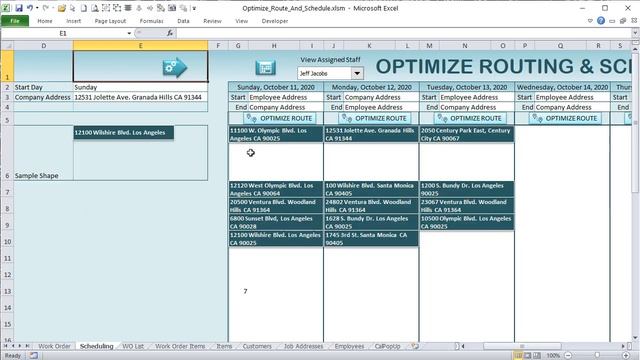Click the Name Box showing E1
This screenshot has height=360, width=640.
[63, 33]
